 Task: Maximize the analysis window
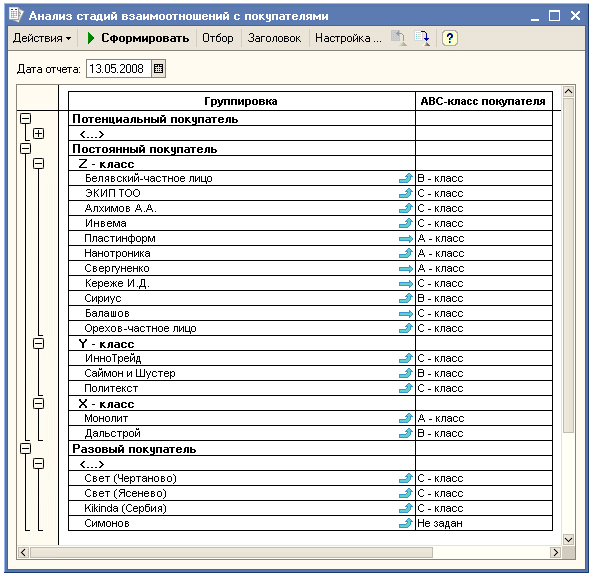click(x=554, y=16)
